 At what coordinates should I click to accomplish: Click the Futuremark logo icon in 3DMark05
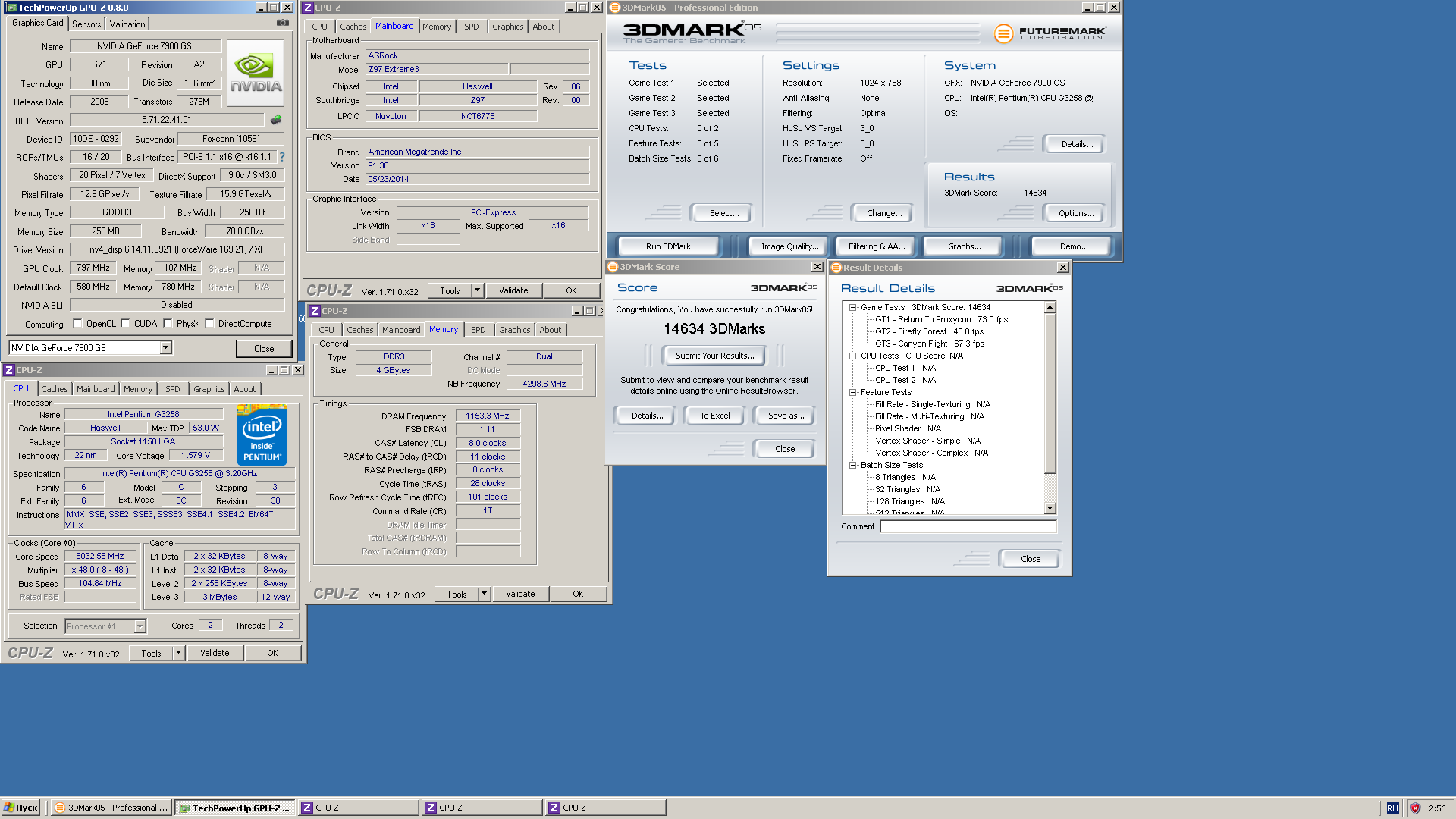click(x=1003, y=33)
